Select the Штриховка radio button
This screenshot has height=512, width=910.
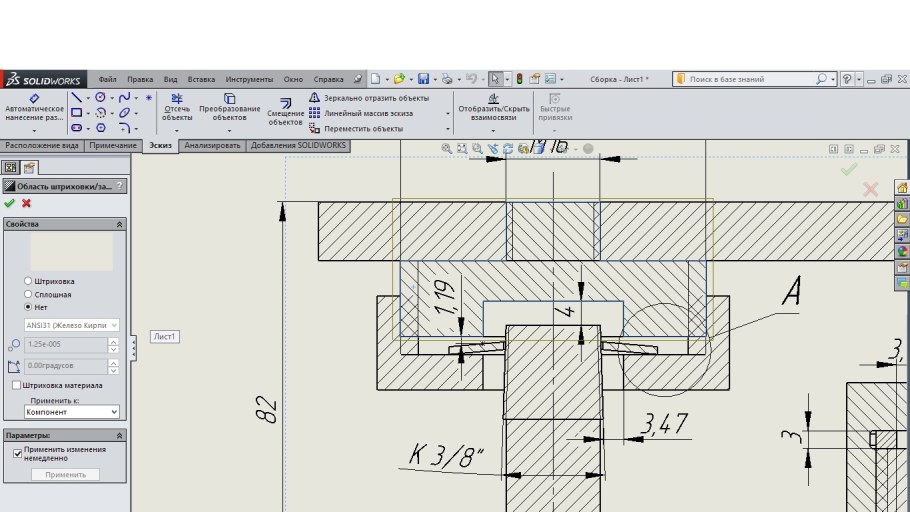[x=28, y=281]
